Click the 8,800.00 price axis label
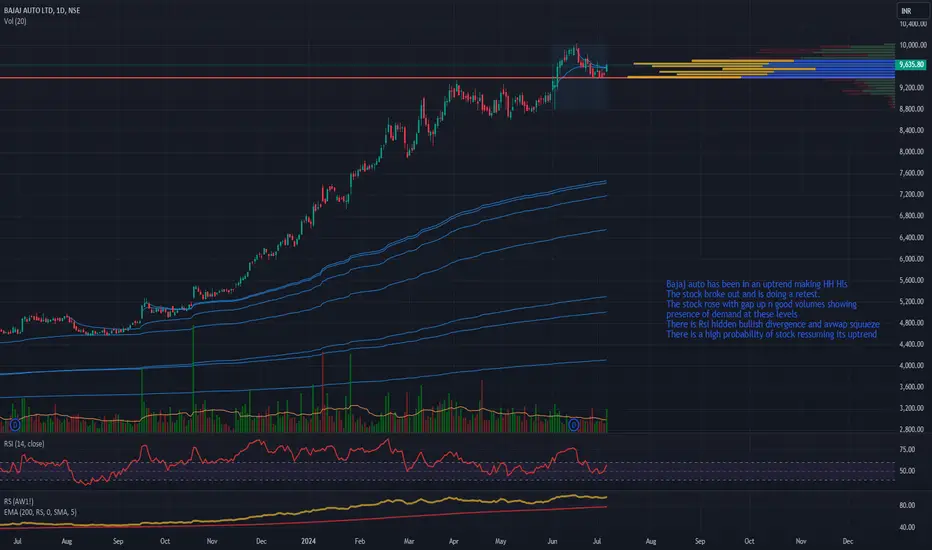Screen dimensions: 932x550 click(912, 109)
